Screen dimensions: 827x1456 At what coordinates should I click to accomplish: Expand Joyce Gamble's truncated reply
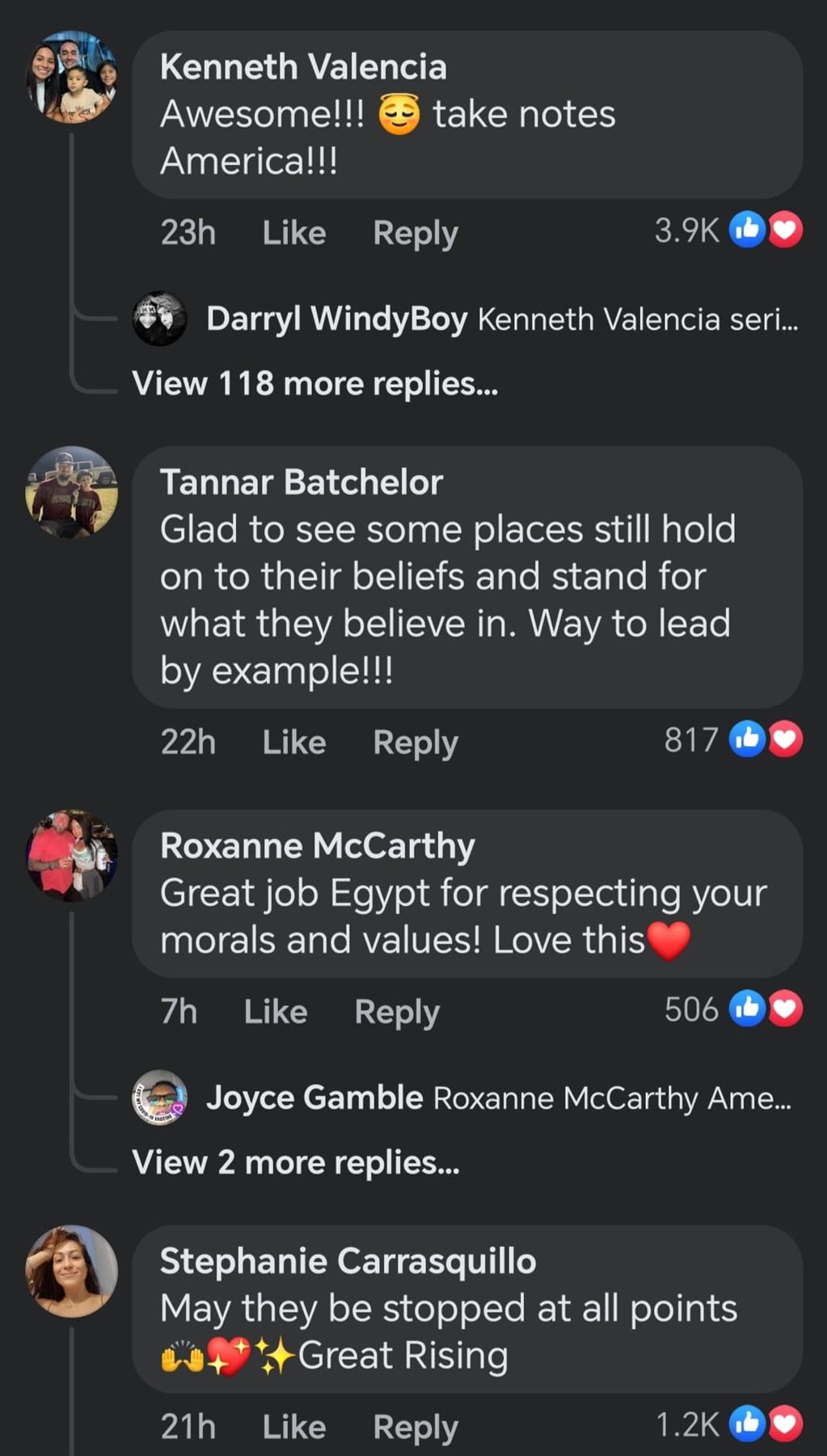(x=612, y=1098)
